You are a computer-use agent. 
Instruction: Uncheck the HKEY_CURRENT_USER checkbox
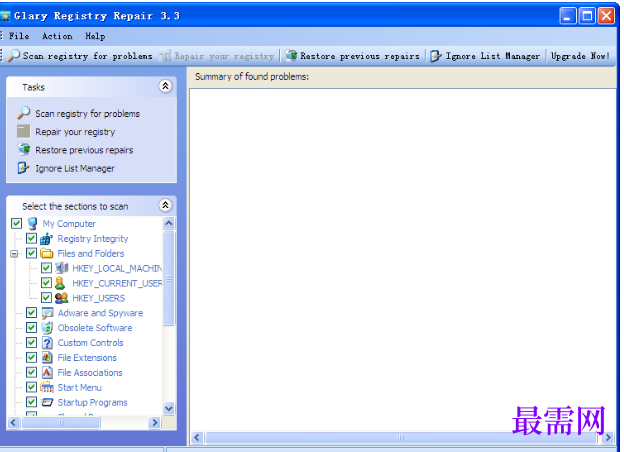click(46, 283)
